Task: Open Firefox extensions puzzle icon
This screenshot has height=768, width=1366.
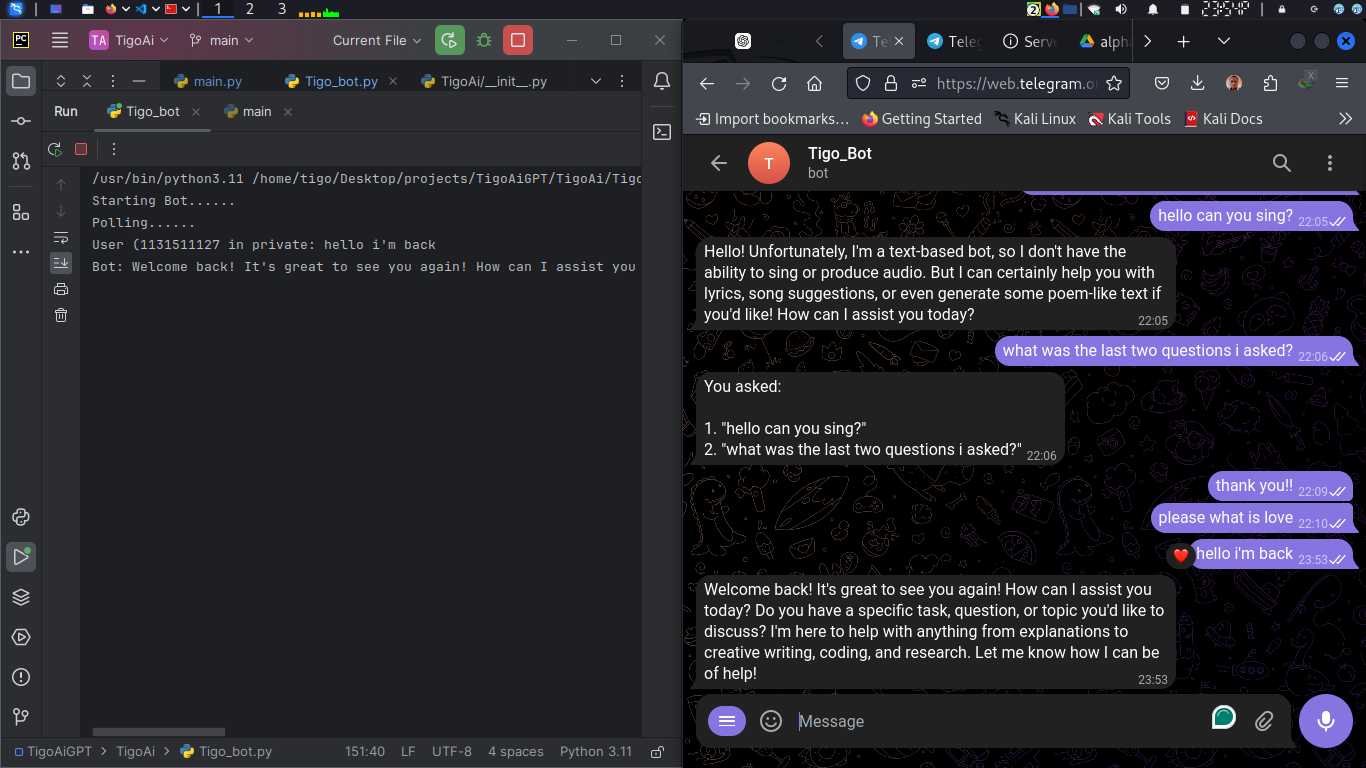Action: pyautogui.click(x=1270, y=84)
